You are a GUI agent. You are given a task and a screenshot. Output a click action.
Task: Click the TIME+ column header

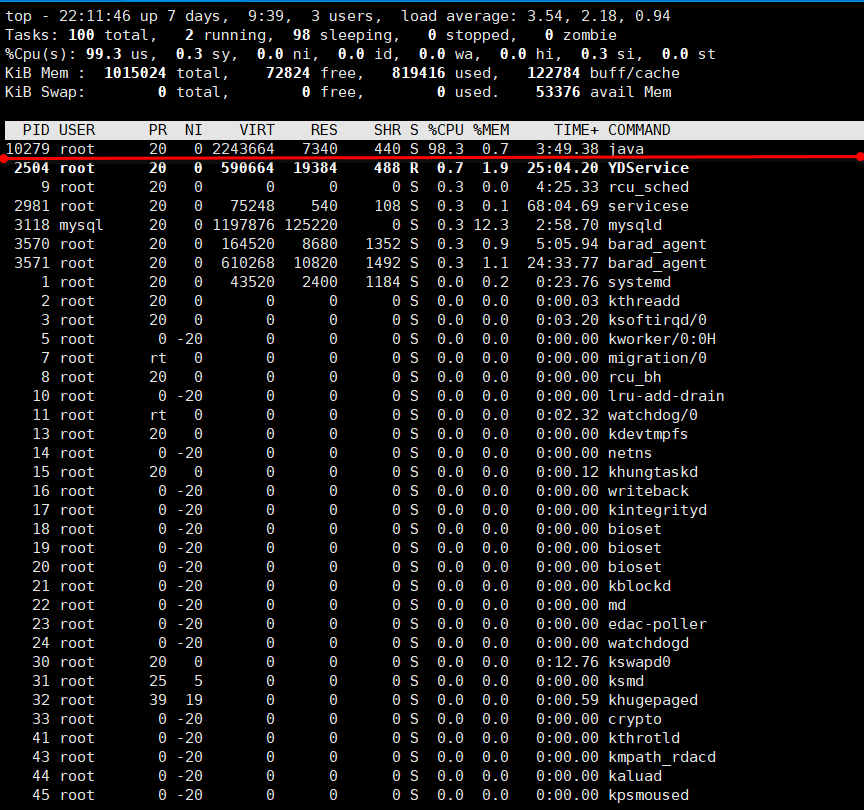pyautogui.click(x=576, y=130)
